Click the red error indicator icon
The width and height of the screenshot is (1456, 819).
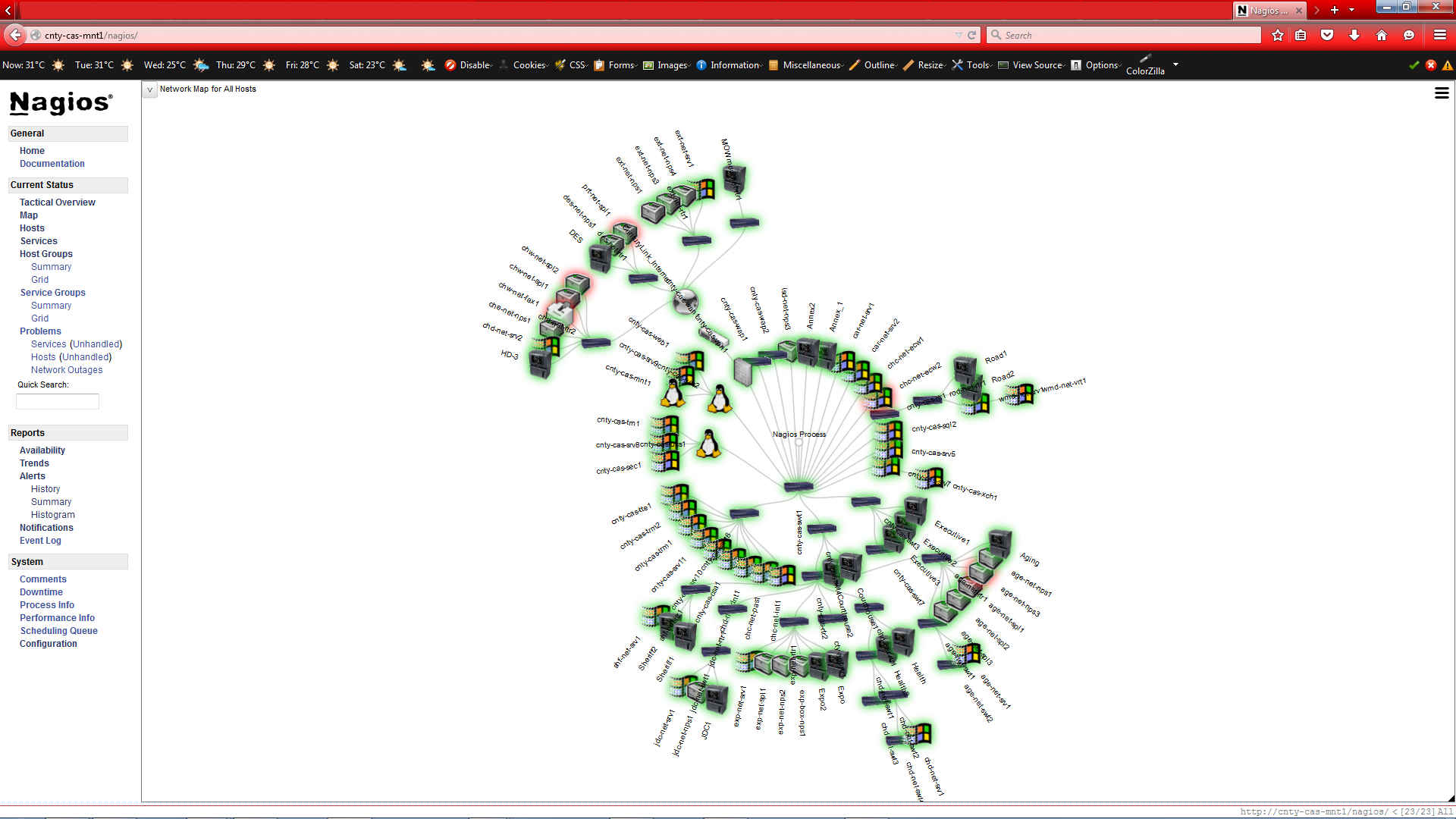(1431, 65)
